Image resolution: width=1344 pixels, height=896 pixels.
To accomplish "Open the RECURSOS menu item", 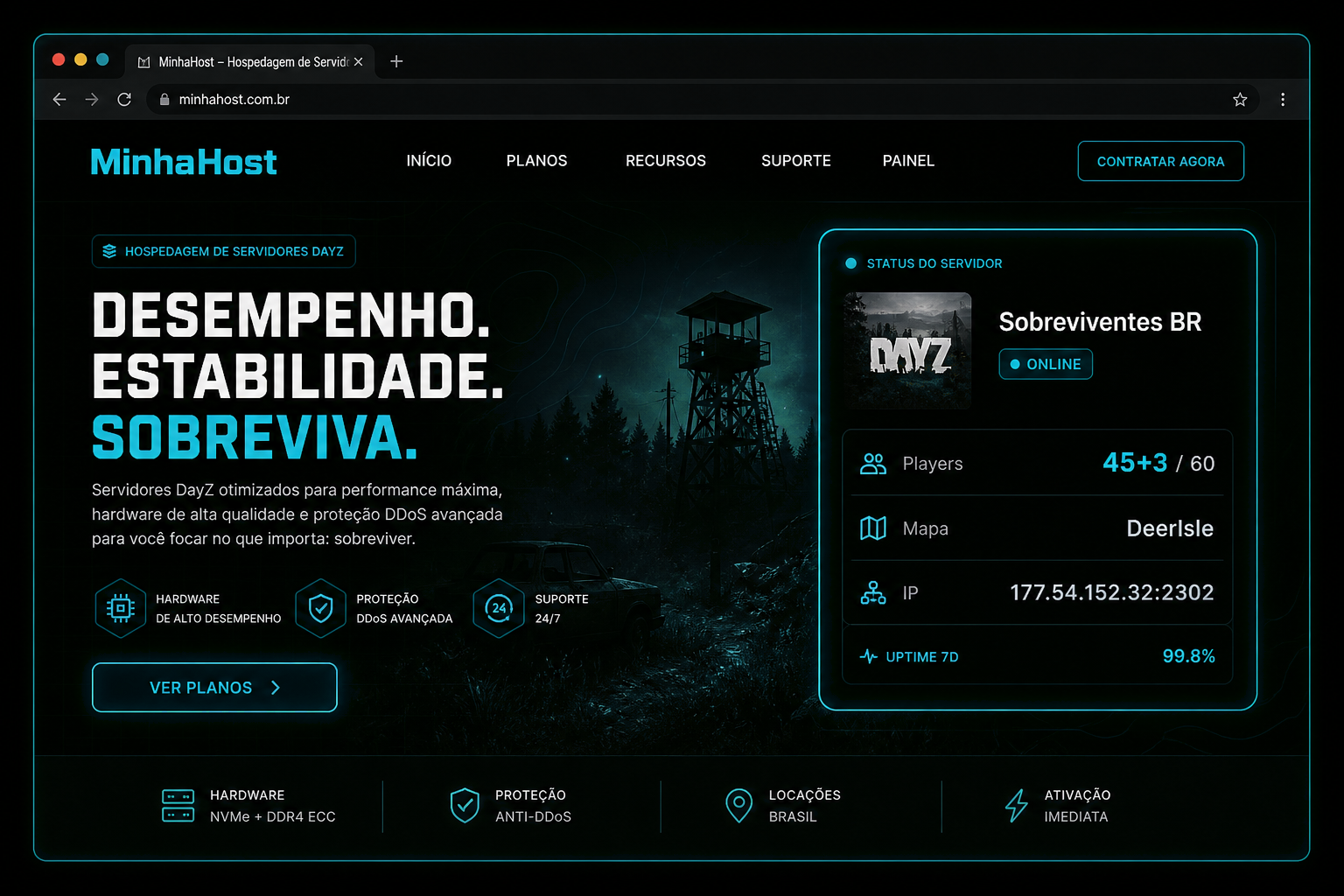I will (666, 161).
